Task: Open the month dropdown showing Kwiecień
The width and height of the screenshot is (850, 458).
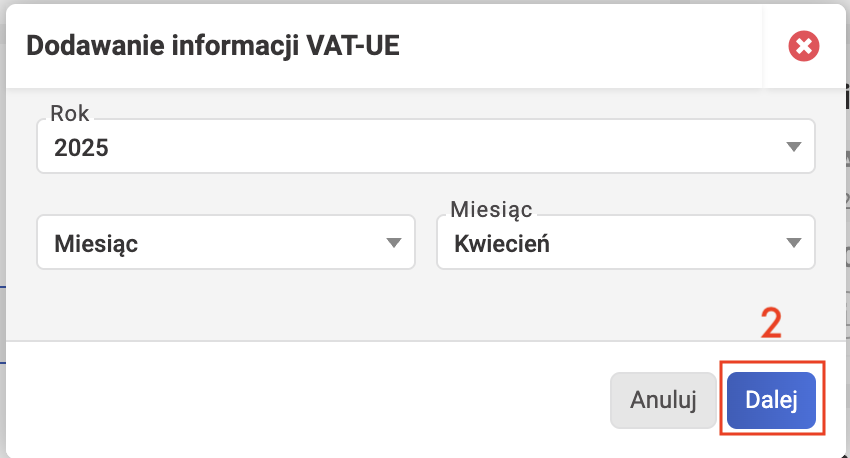Action: 626,242
